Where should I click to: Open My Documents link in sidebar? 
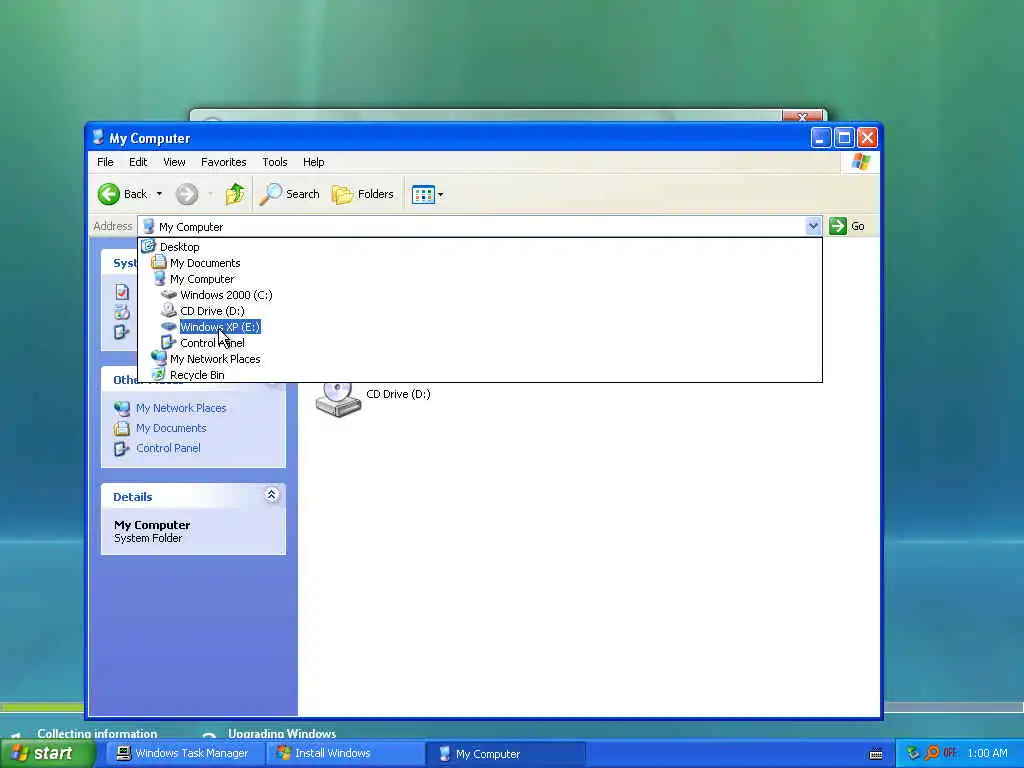point(171,428)
